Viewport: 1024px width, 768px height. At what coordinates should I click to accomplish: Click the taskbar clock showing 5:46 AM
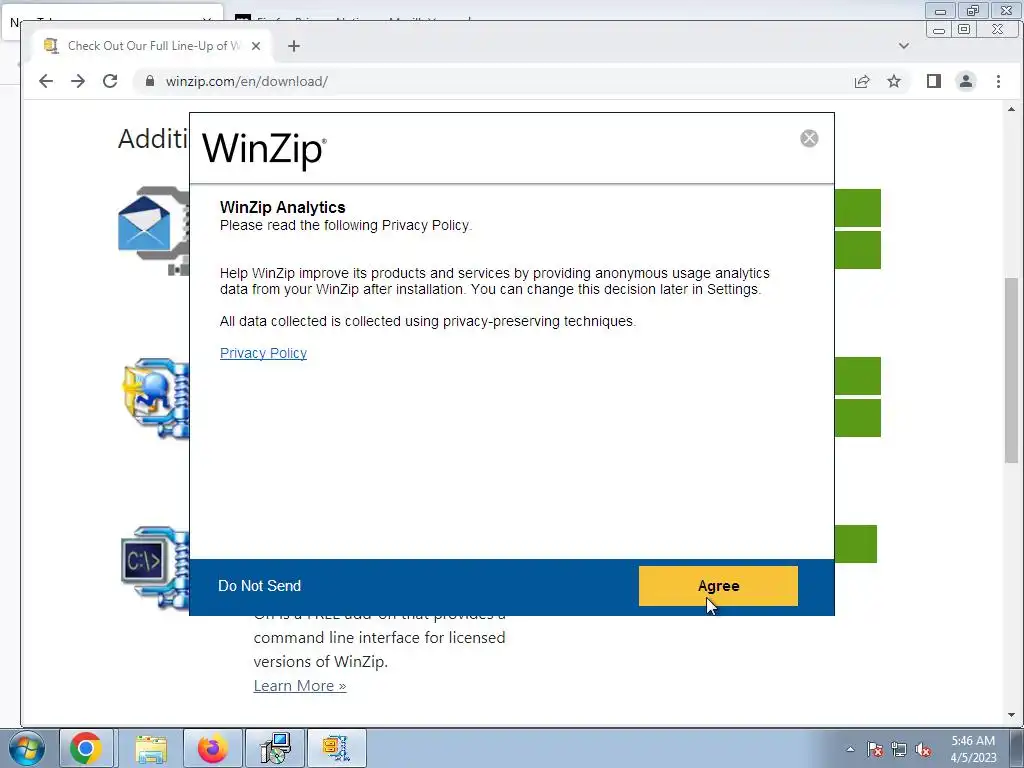pos(973,749)
